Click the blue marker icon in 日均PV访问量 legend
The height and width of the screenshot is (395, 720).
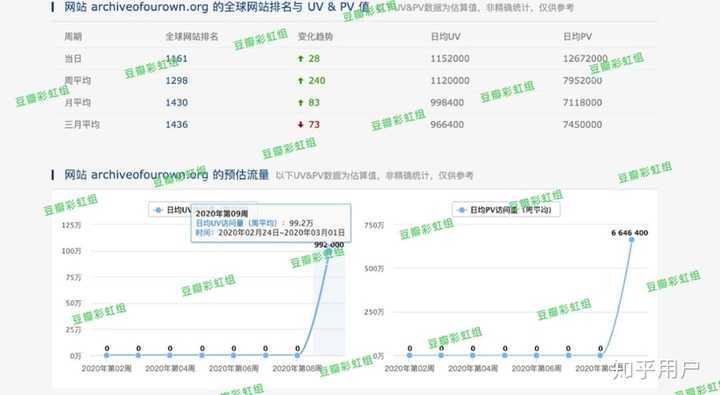pyautogui.click(x=462, y=210)
